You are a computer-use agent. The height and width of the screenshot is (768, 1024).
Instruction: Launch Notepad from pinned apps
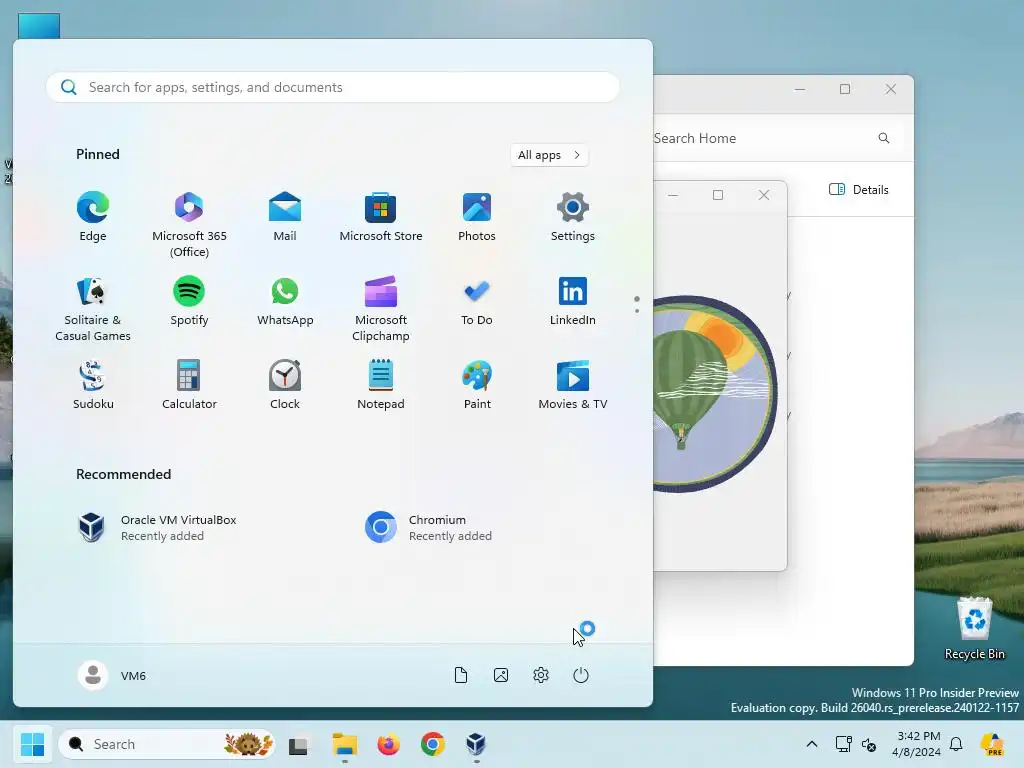pos(381,385)
